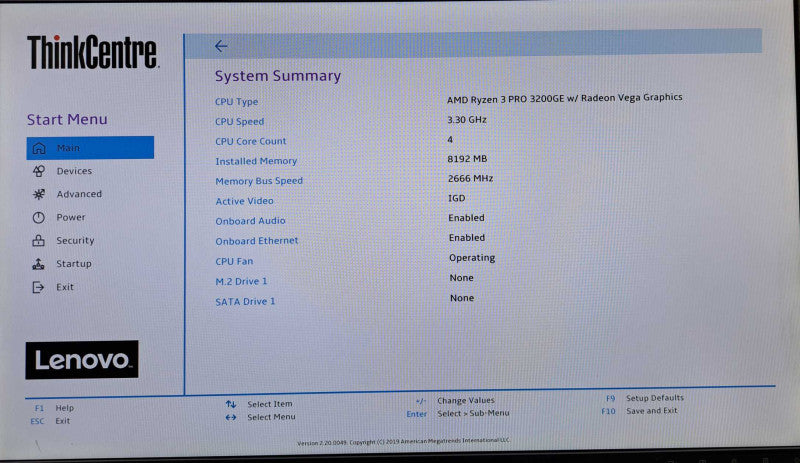Select the CPU Core Count label
Viewport: 800px width, 463px height.
point(251,141)
